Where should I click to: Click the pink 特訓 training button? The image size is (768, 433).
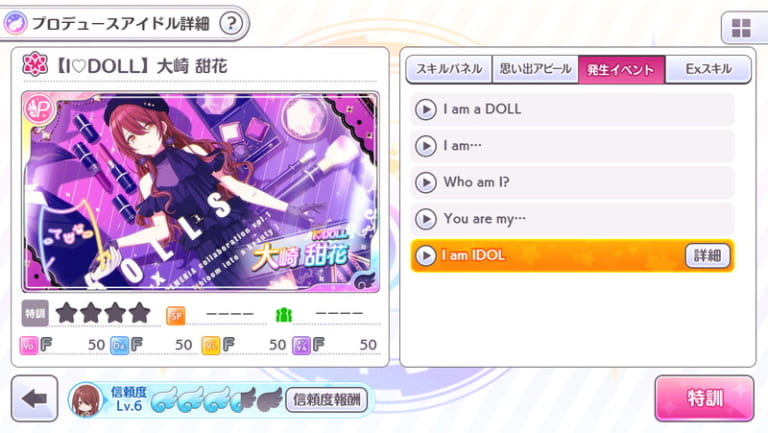[704, 398]
